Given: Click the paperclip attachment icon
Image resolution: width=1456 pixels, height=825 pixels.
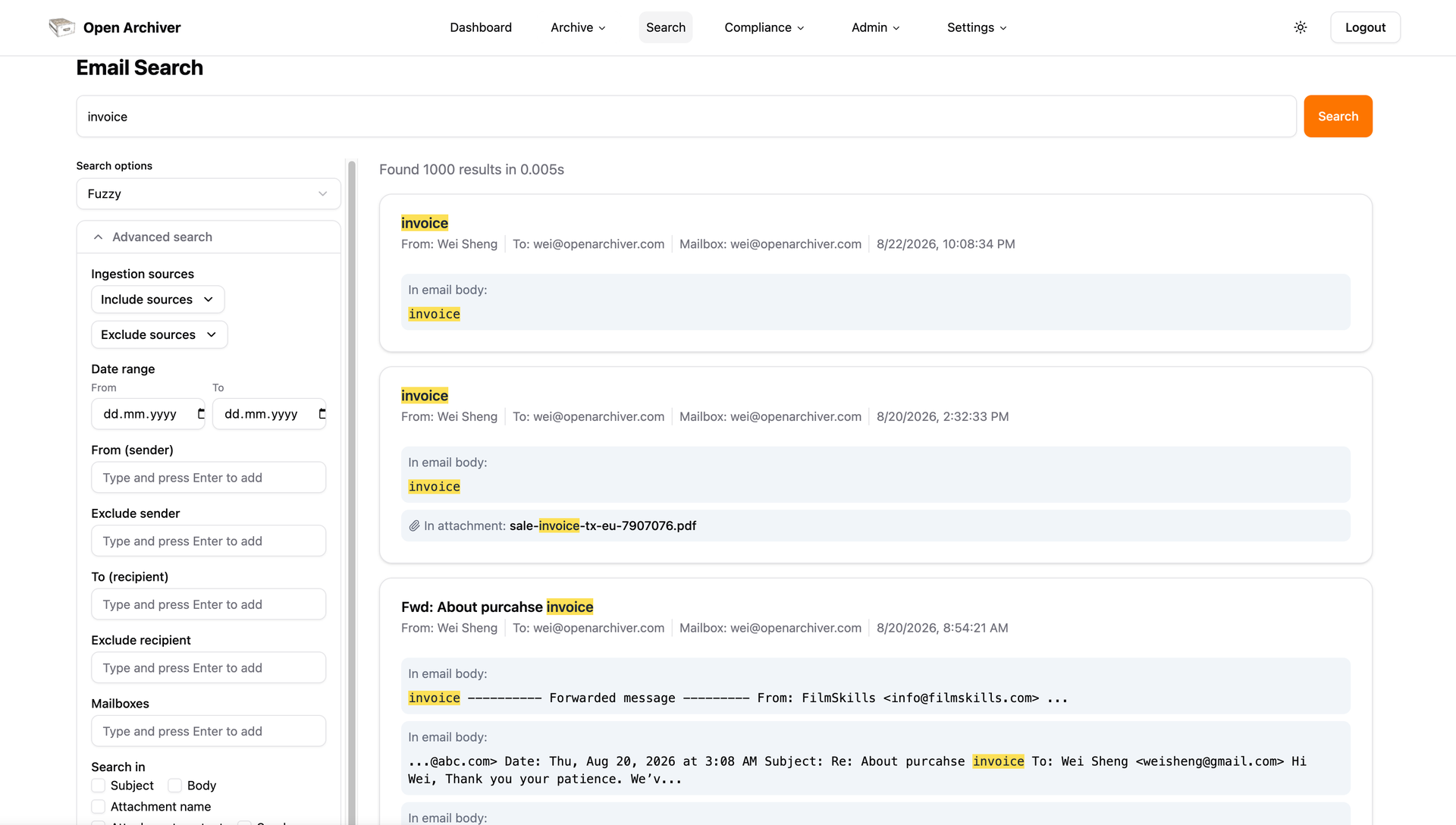Looking at the screenshot, I should coord(414,525).
